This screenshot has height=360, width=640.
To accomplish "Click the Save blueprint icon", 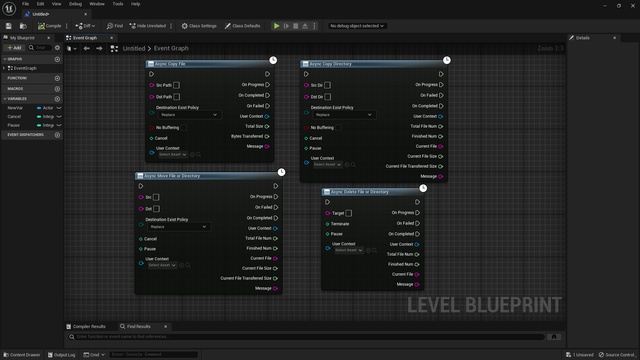I will pyautogui.click(x=9, y=26).
